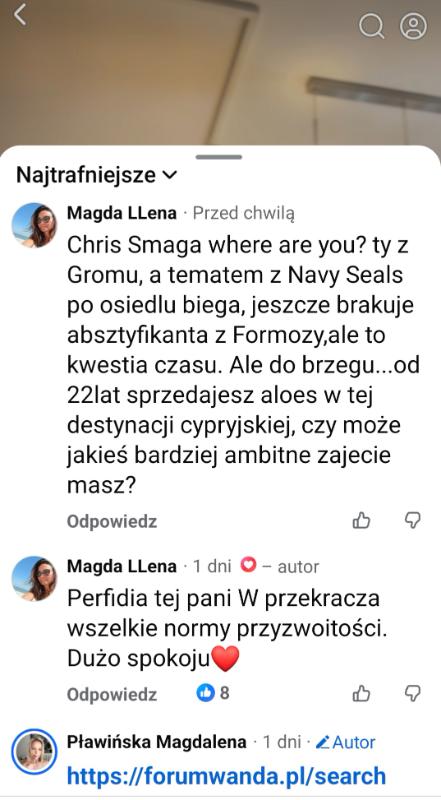Like the Chris Smaga comment
The height and width of the screenshot is (800, 441).
[361, 520]
